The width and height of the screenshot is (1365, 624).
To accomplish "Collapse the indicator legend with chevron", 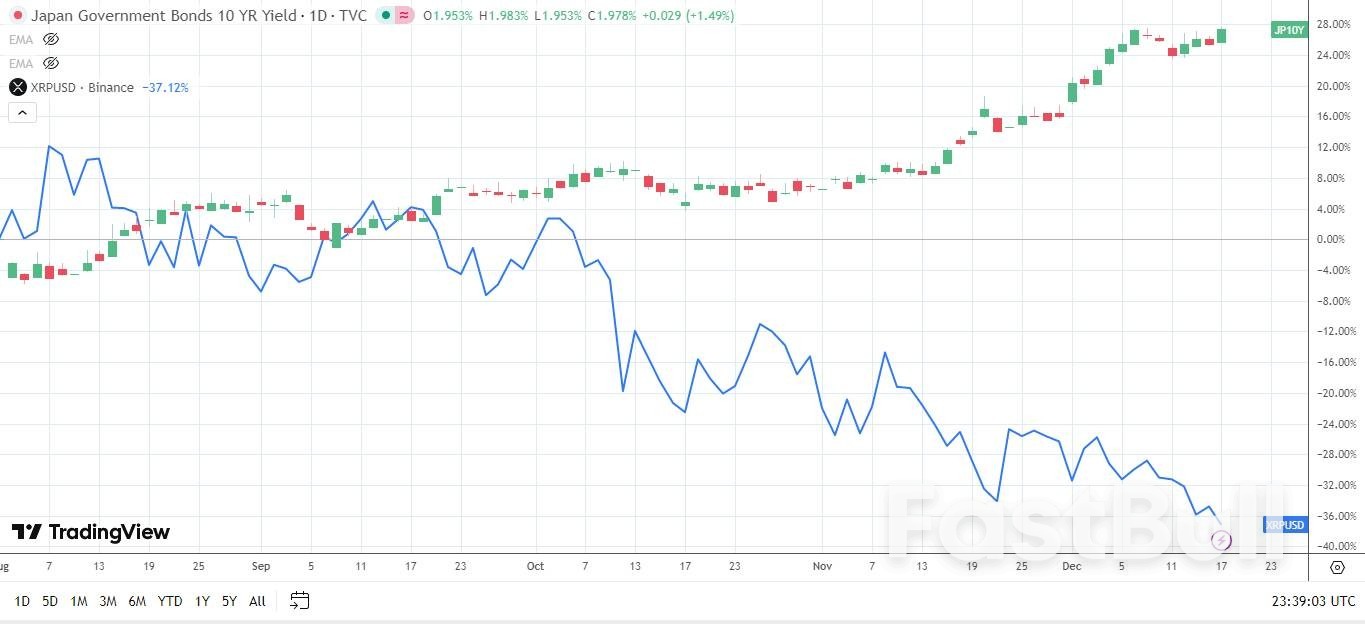I will (x=22, y=113).
